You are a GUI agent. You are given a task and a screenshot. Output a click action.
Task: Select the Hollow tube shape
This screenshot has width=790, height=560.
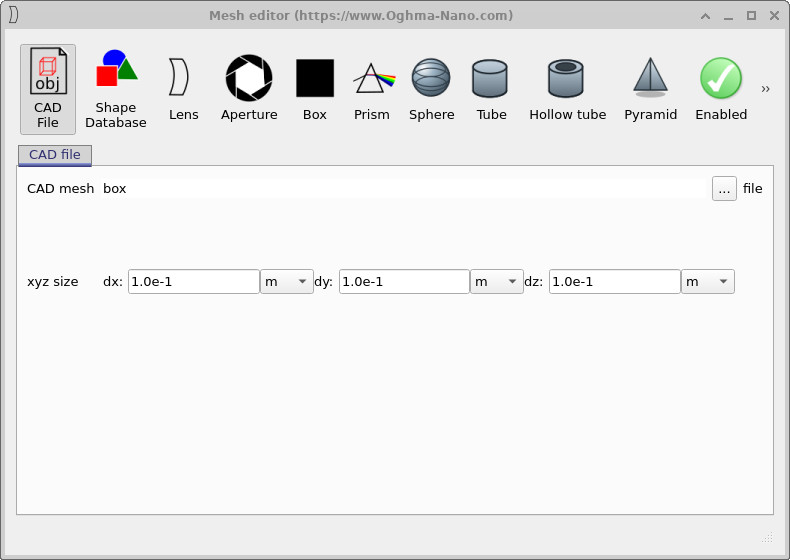click(567, 89)
